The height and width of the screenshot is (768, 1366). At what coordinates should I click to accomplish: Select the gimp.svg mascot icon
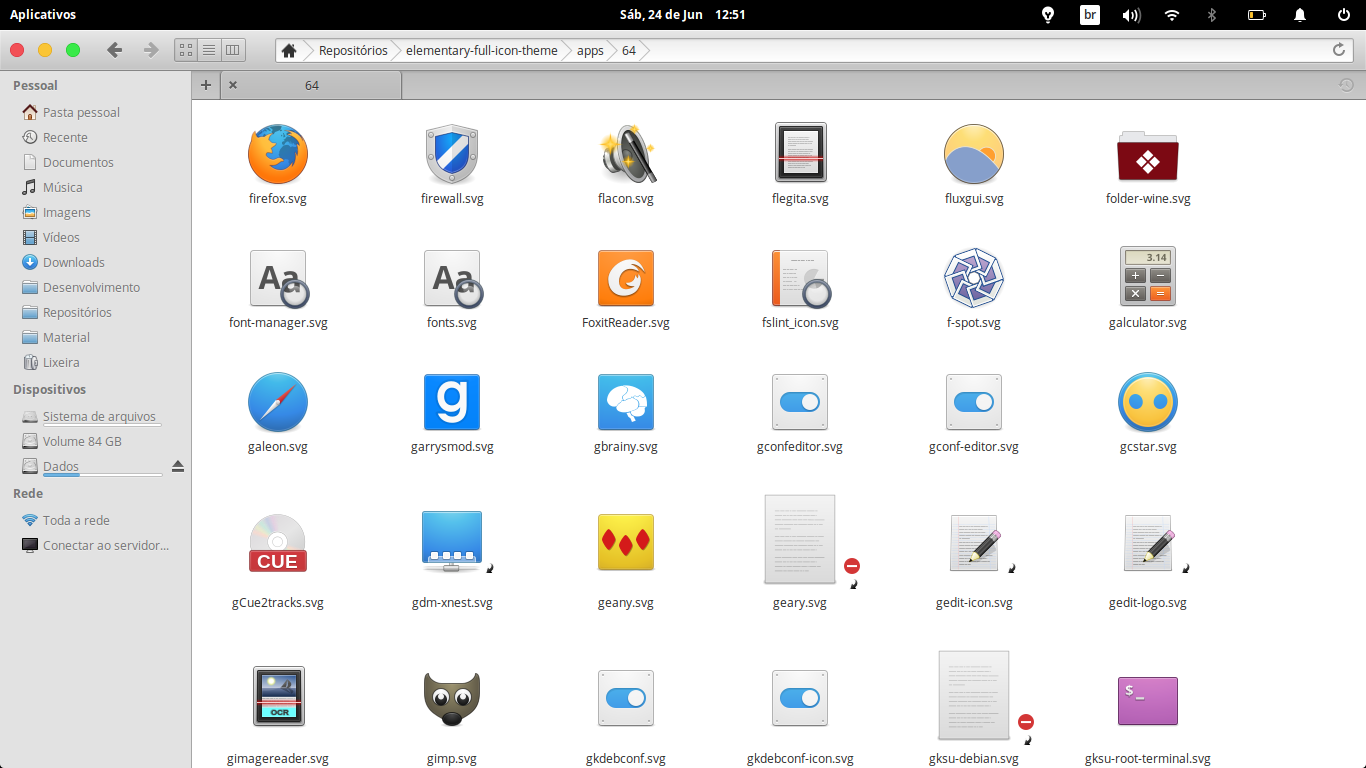(x=452, y=699)
